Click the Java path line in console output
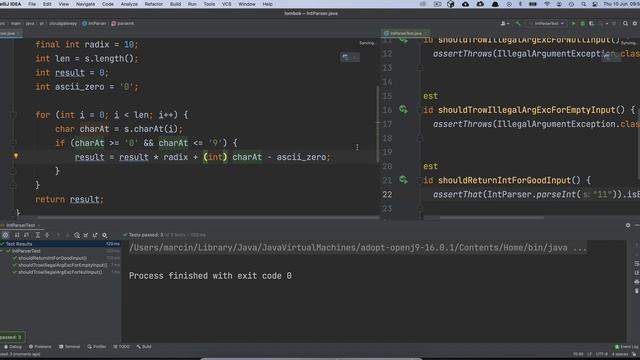Screen dimensions: 640x360 point(358,248)
